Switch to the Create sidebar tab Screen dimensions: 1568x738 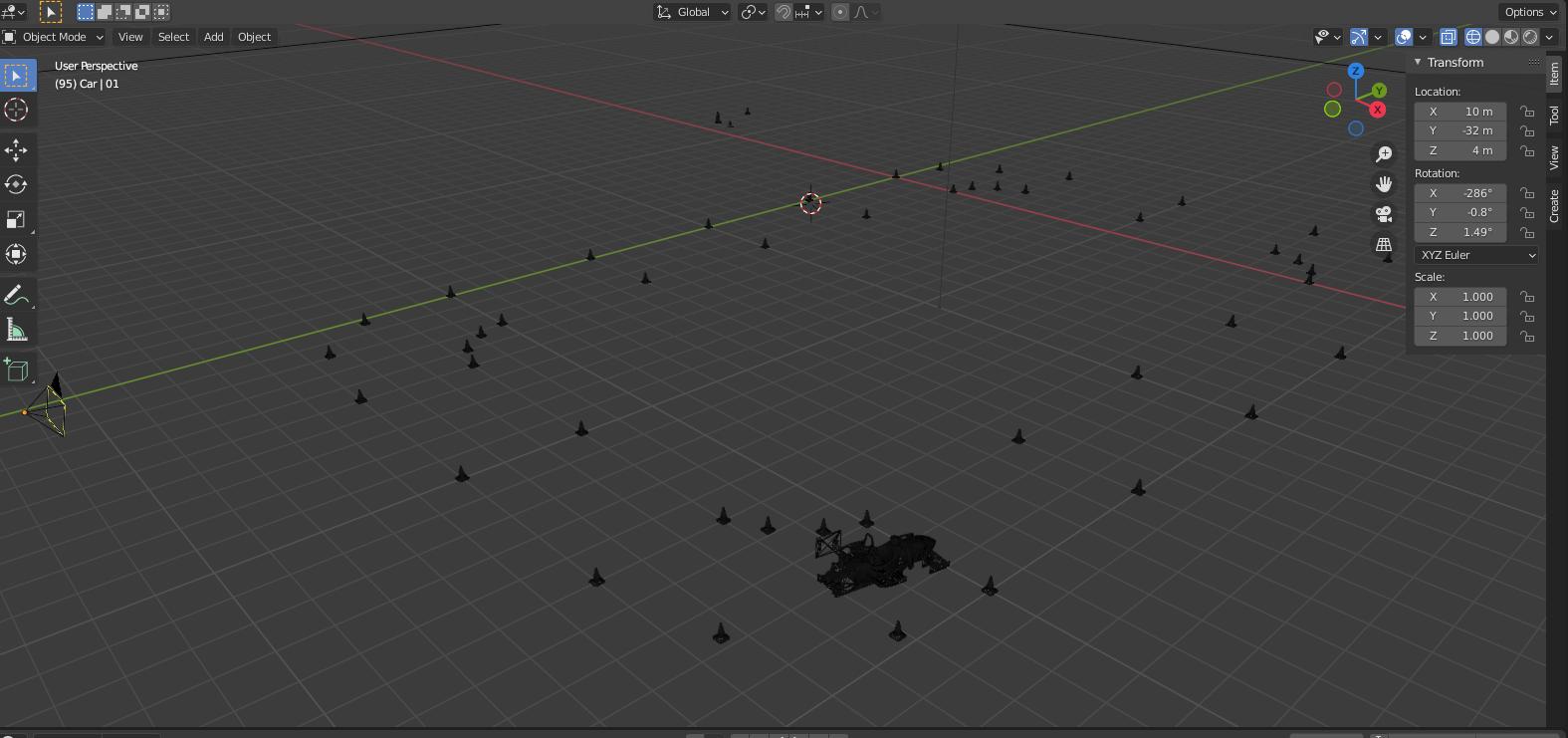click(1554, 205)
